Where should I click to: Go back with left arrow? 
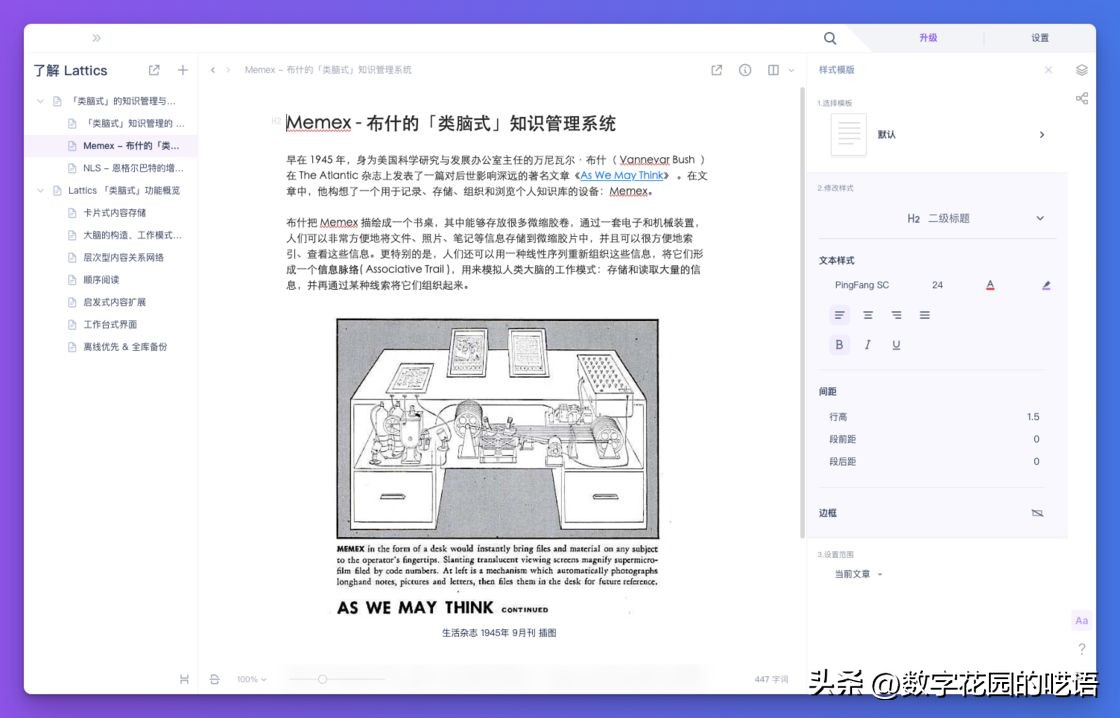(x=213, y=70)
